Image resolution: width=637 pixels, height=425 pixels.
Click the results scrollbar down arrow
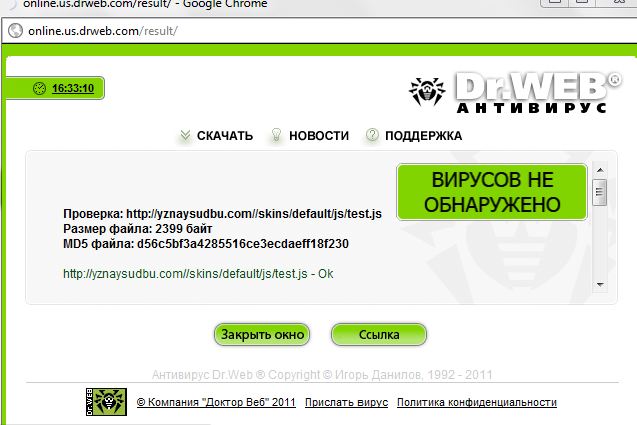600,284
